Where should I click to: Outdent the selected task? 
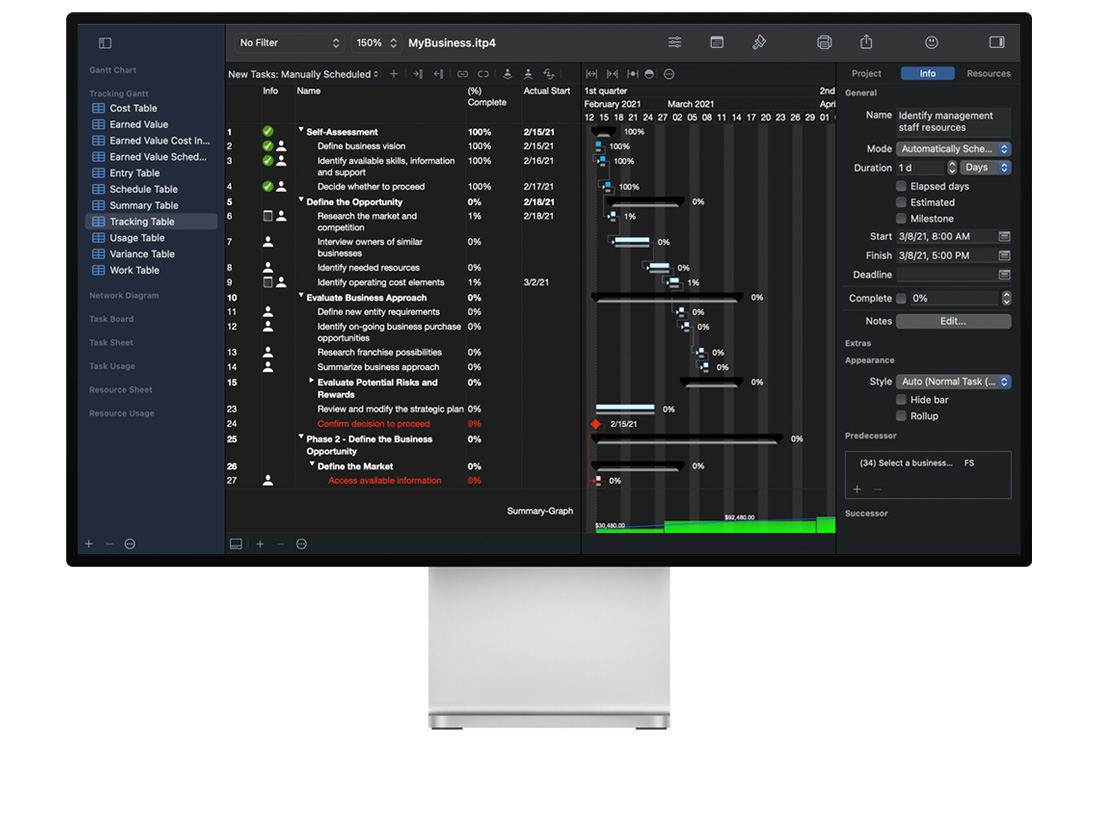438,74
